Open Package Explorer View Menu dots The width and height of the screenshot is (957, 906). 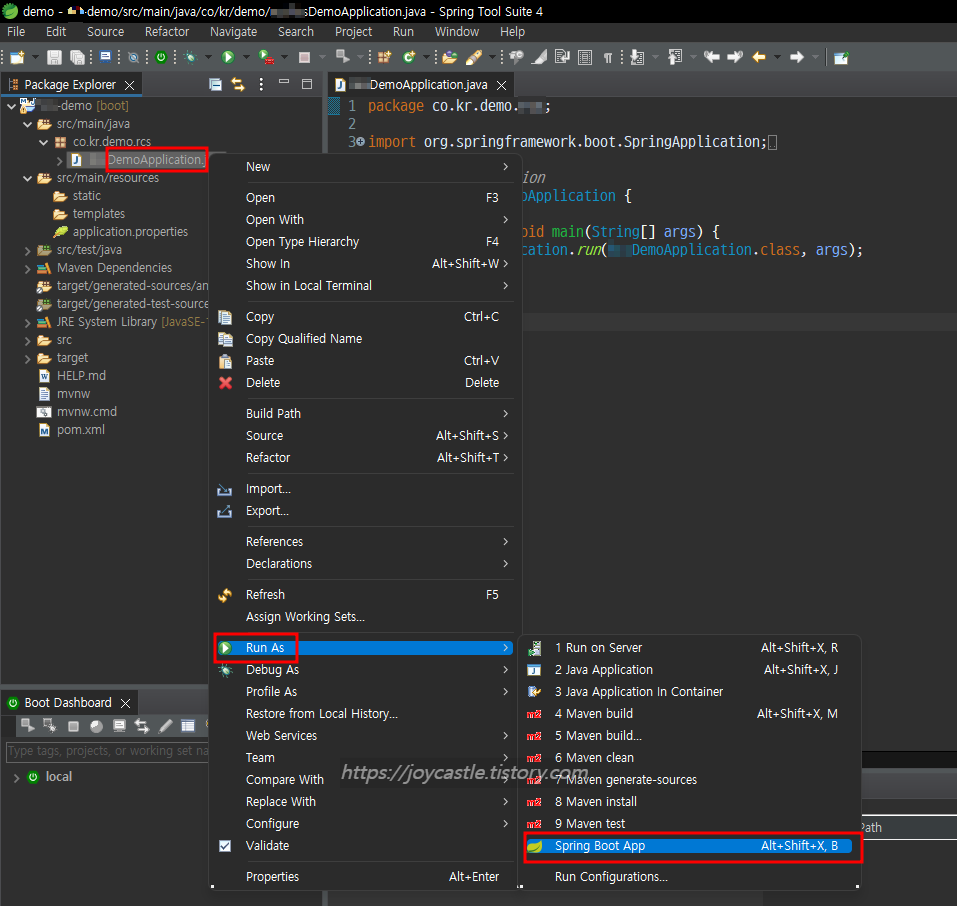pyautogui.click(x=261, y=84)
